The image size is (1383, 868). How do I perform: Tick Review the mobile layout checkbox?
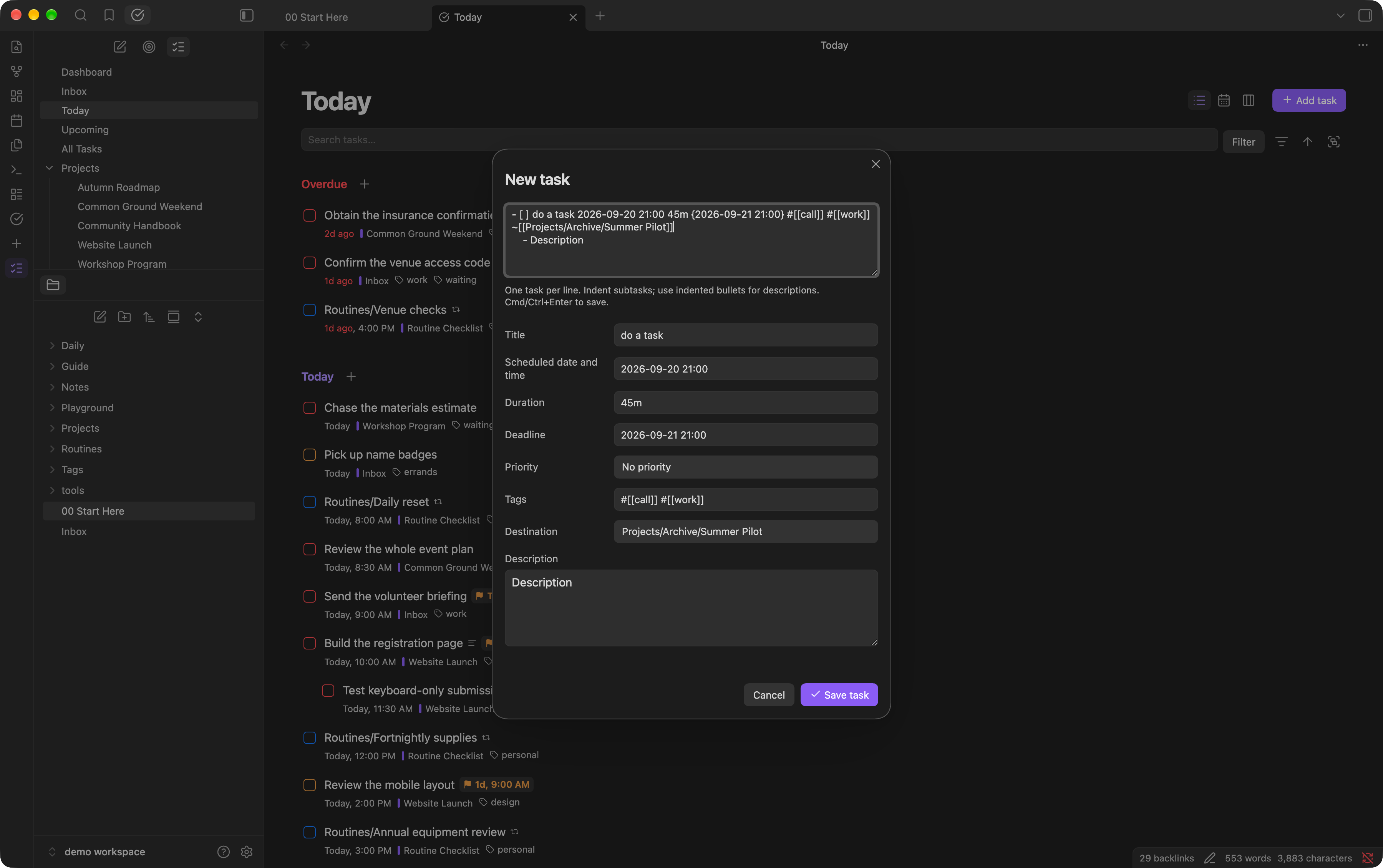[309, 785]
